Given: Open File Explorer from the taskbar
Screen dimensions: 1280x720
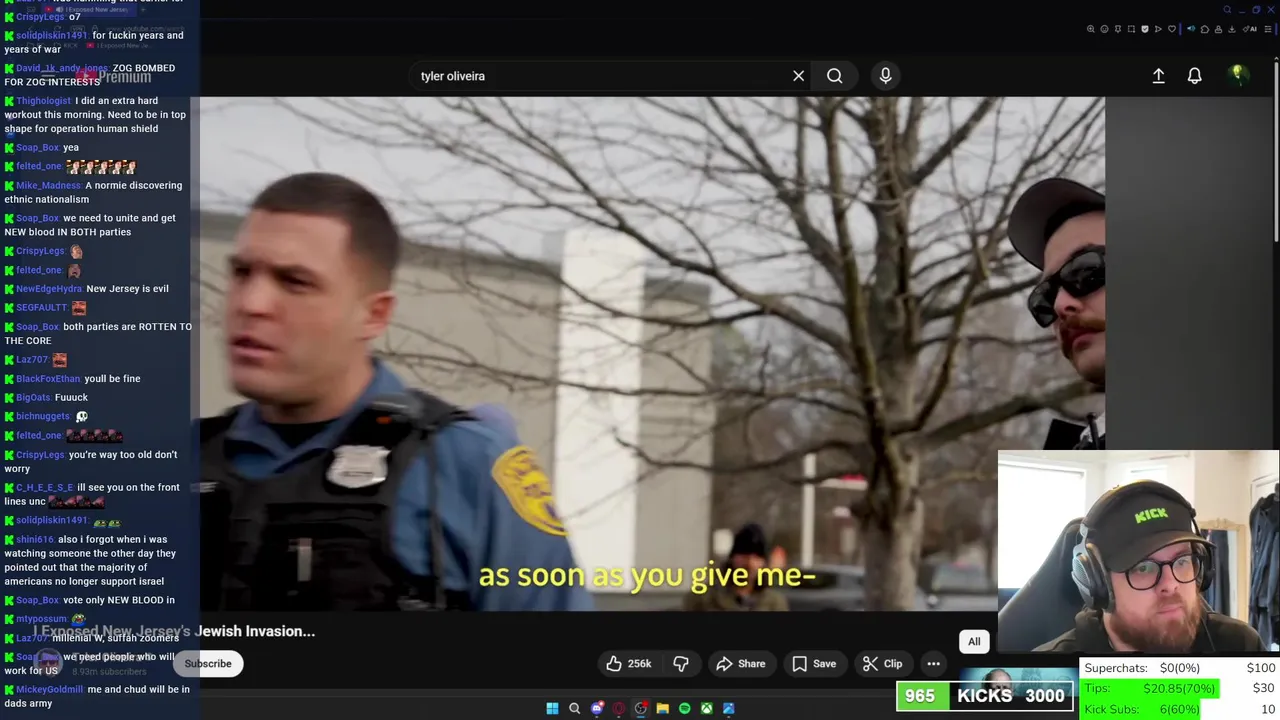Looking at the screenshot, I should point(663,708).
